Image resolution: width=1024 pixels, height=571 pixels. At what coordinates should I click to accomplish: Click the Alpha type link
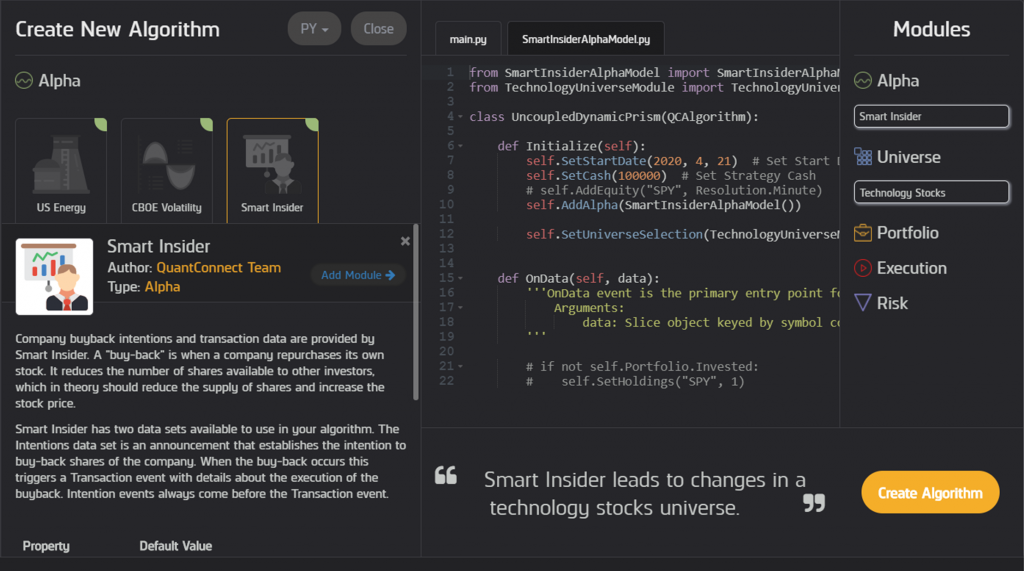[162, 287]
